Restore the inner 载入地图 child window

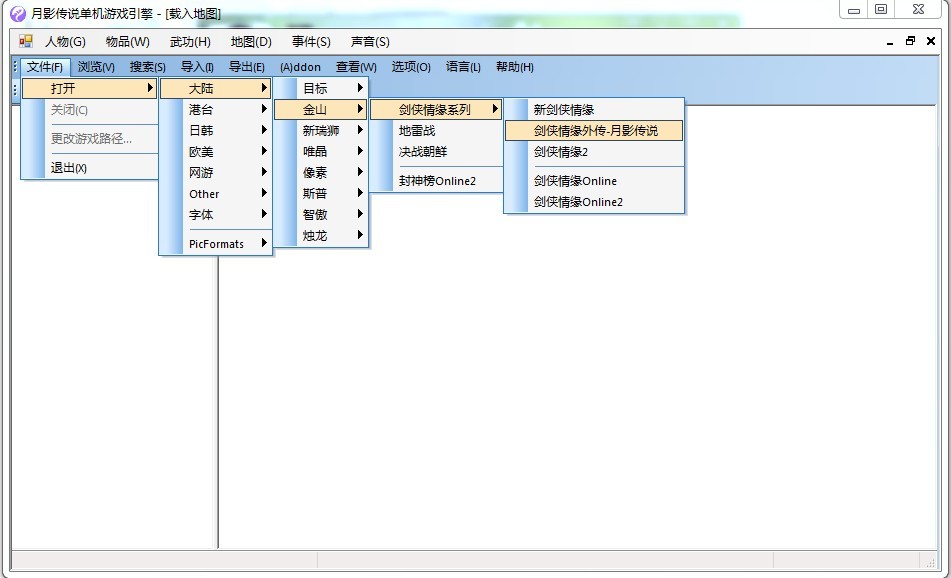click(910, 41)
